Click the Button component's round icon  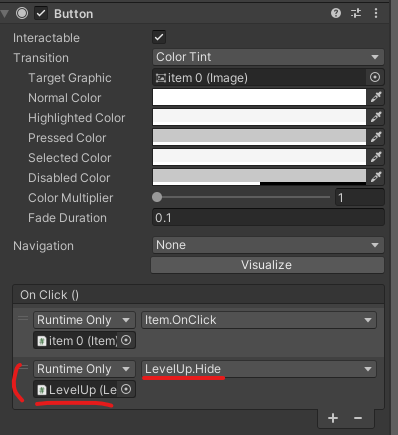coord(22,14)
